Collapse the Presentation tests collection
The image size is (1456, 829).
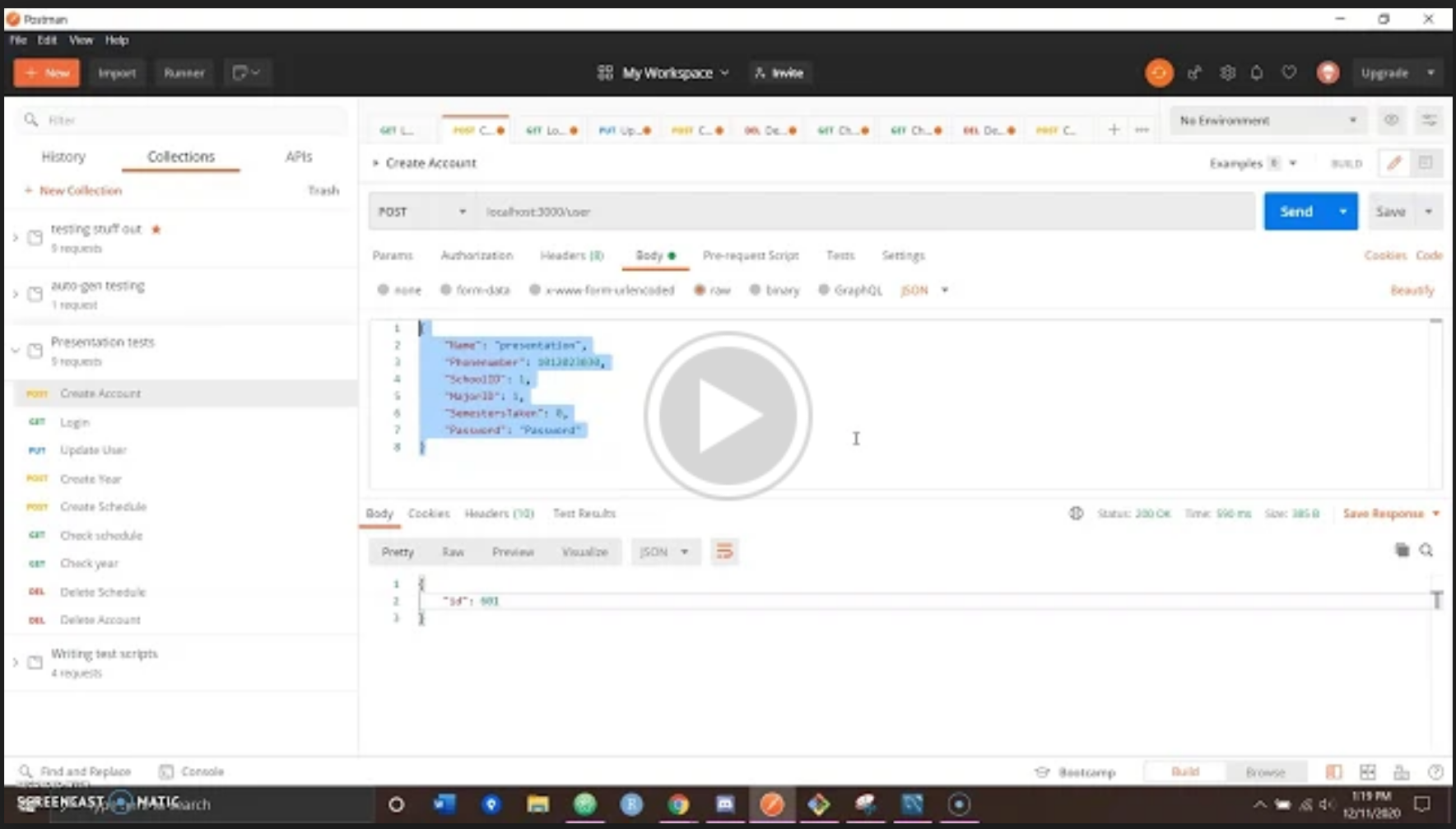pos(16,351)
